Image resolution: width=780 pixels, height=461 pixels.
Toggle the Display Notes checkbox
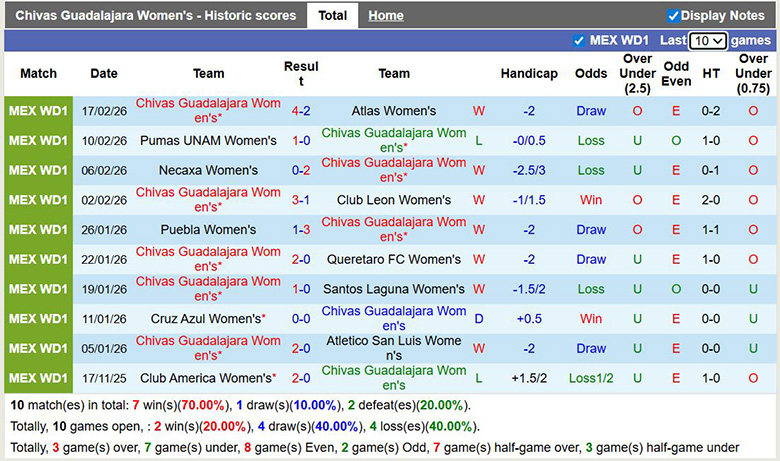point(673,16)
